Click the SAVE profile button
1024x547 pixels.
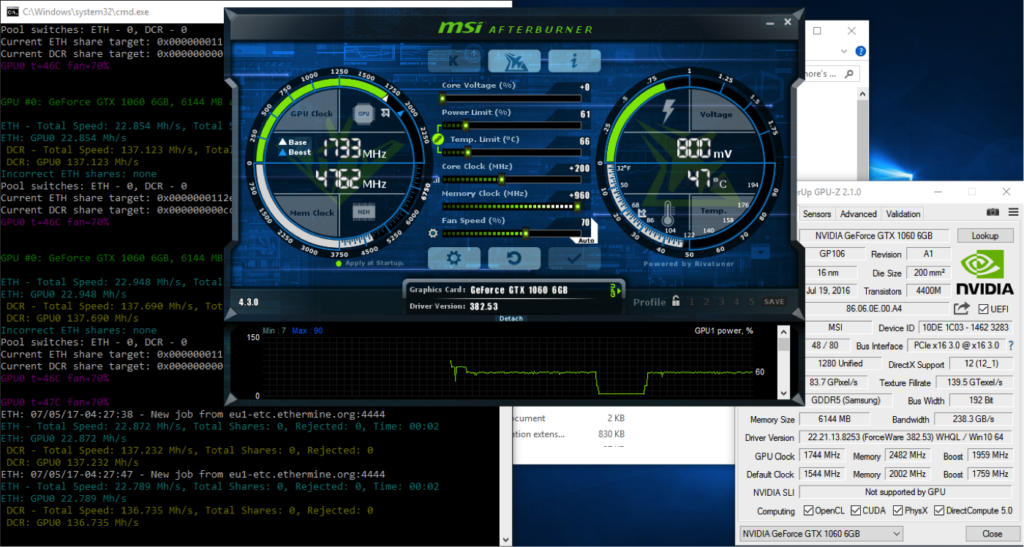(x=774, y=302)
